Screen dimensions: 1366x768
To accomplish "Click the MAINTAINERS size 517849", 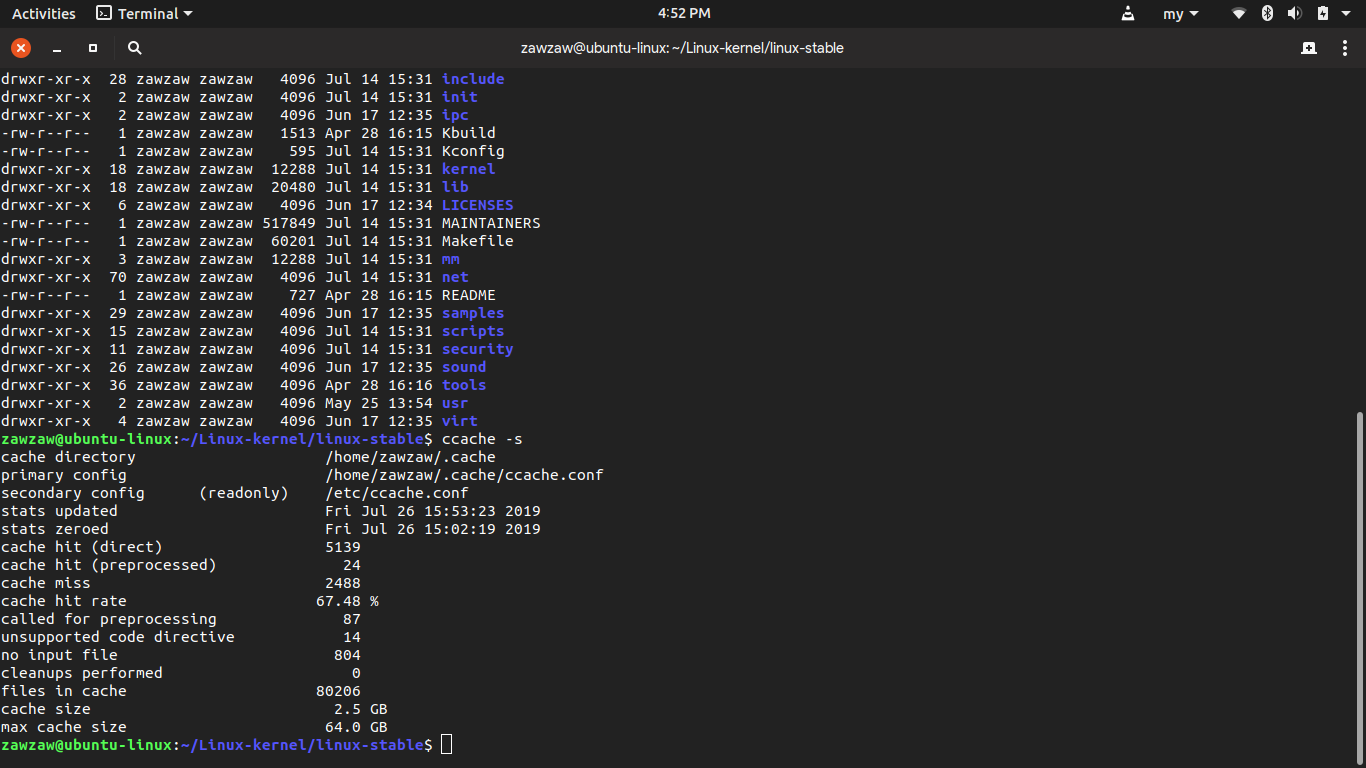I will tap(289, 223).
